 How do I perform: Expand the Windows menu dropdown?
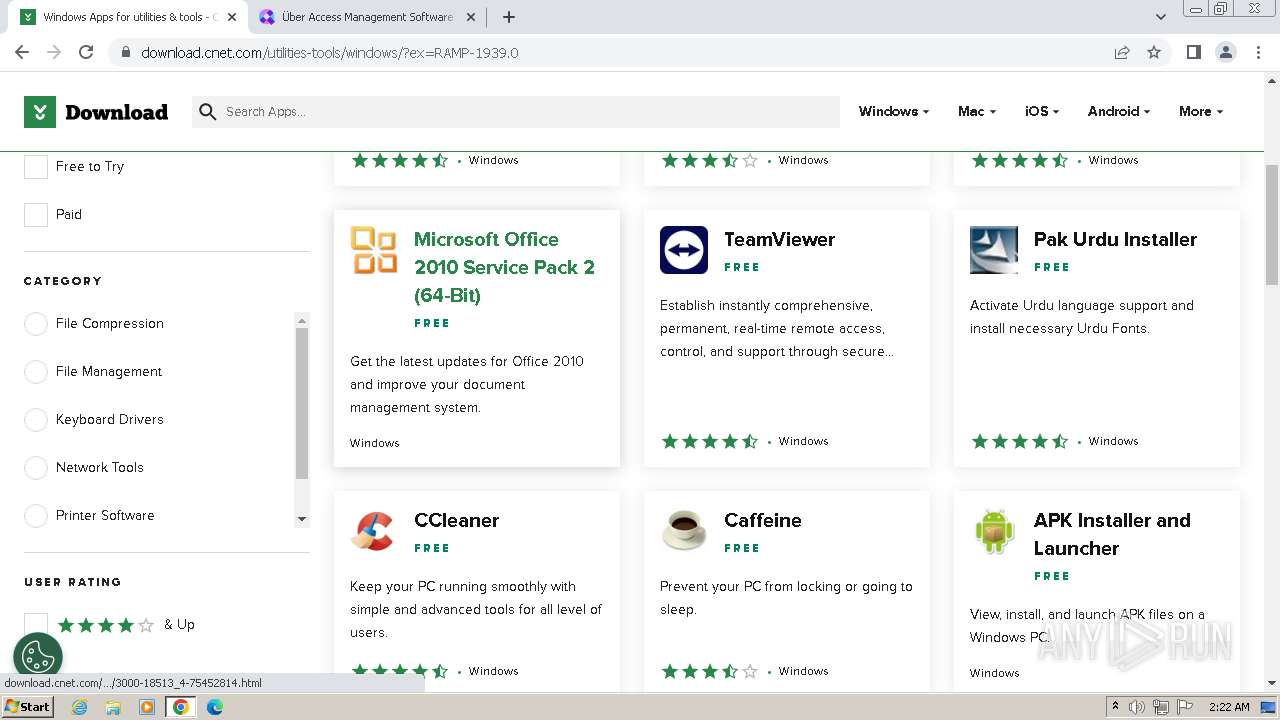[x=894, y=112]
